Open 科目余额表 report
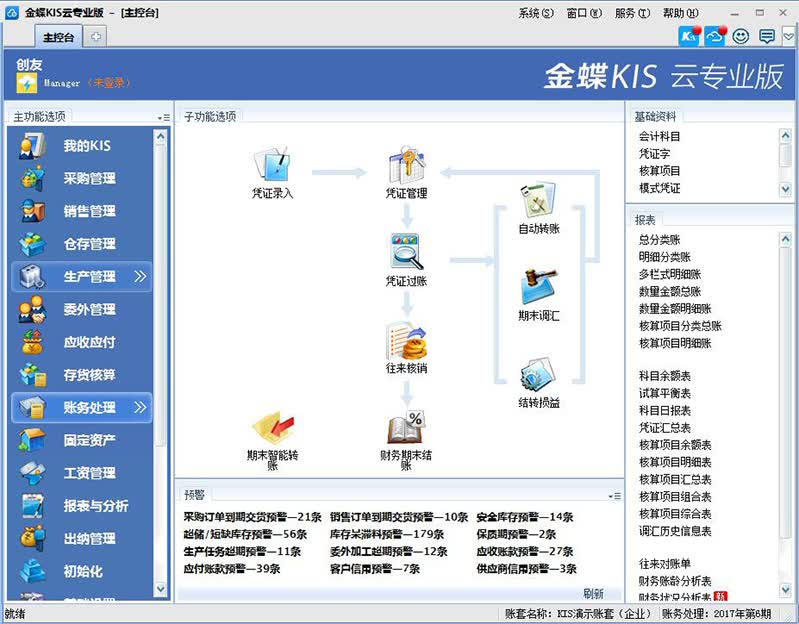 coord(664,376)
